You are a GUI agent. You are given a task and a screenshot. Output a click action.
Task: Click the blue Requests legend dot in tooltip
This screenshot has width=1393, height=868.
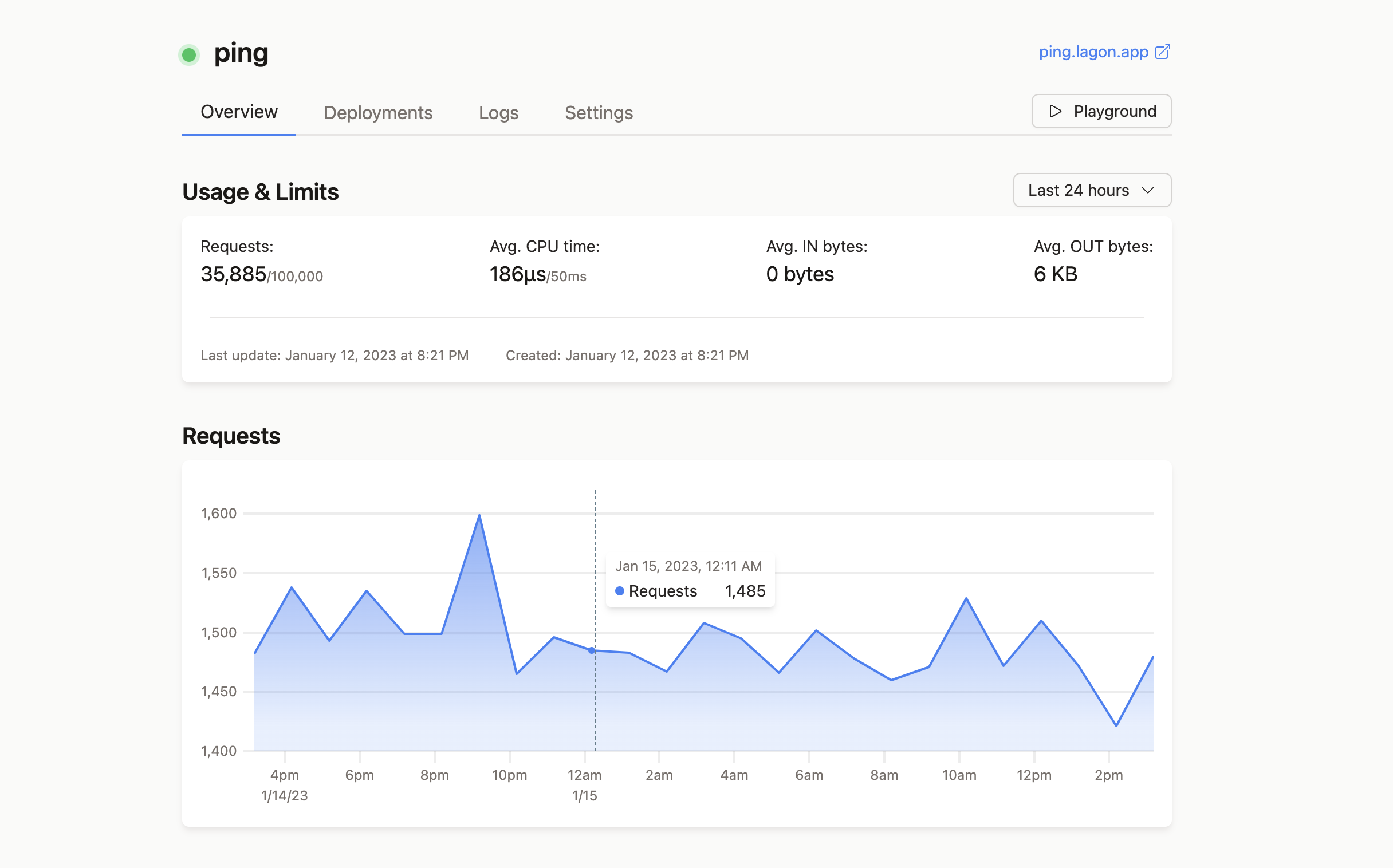tap(620, 591)
